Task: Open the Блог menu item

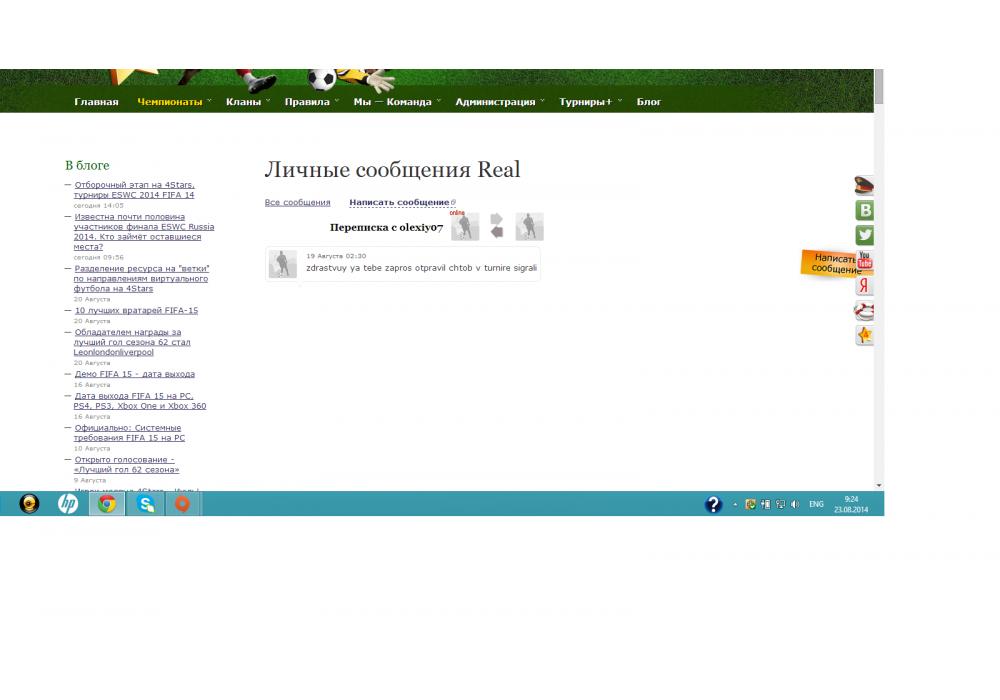Action: click(x=649, y=102)
